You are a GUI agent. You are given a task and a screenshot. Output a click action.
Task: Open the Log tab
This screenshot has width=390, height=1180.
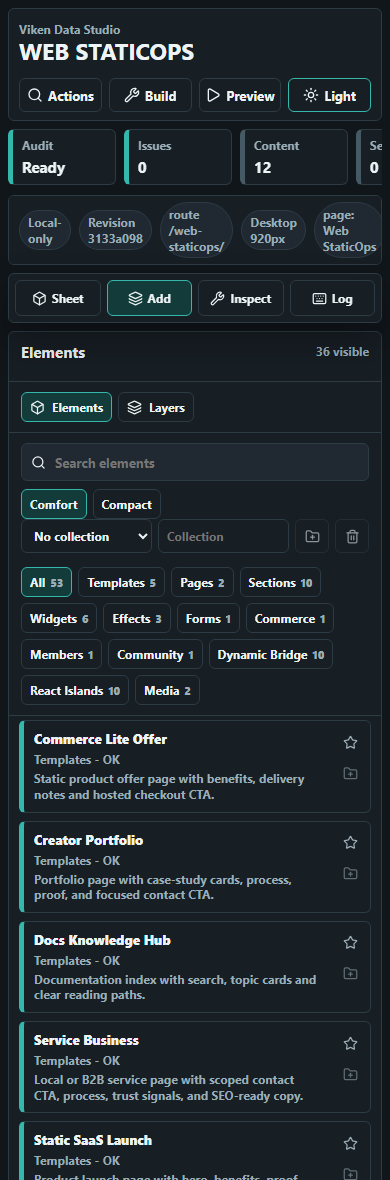332,299
